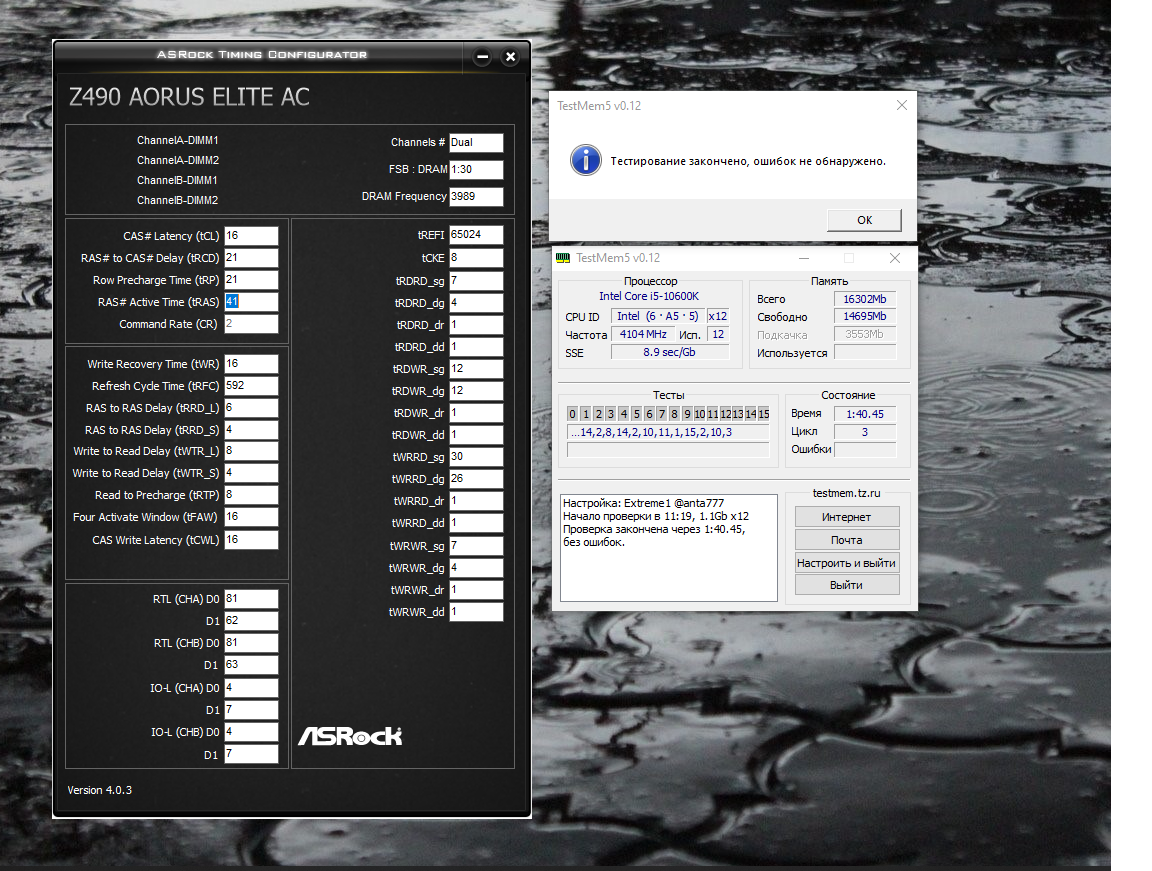
Task: Click test number 15 in Тесты row
Action: 763,414
